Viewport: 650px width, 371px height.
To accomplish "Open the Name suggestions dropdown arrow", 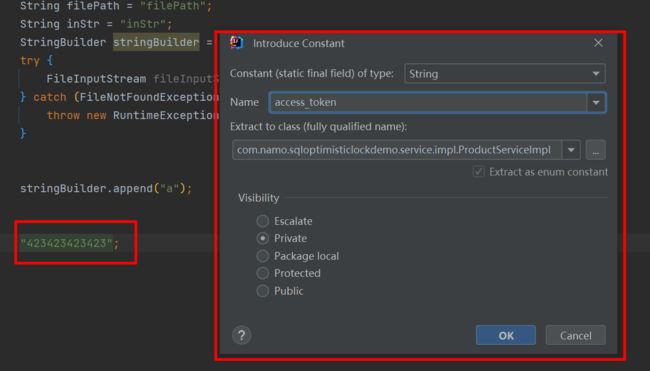I will (596, 102).
